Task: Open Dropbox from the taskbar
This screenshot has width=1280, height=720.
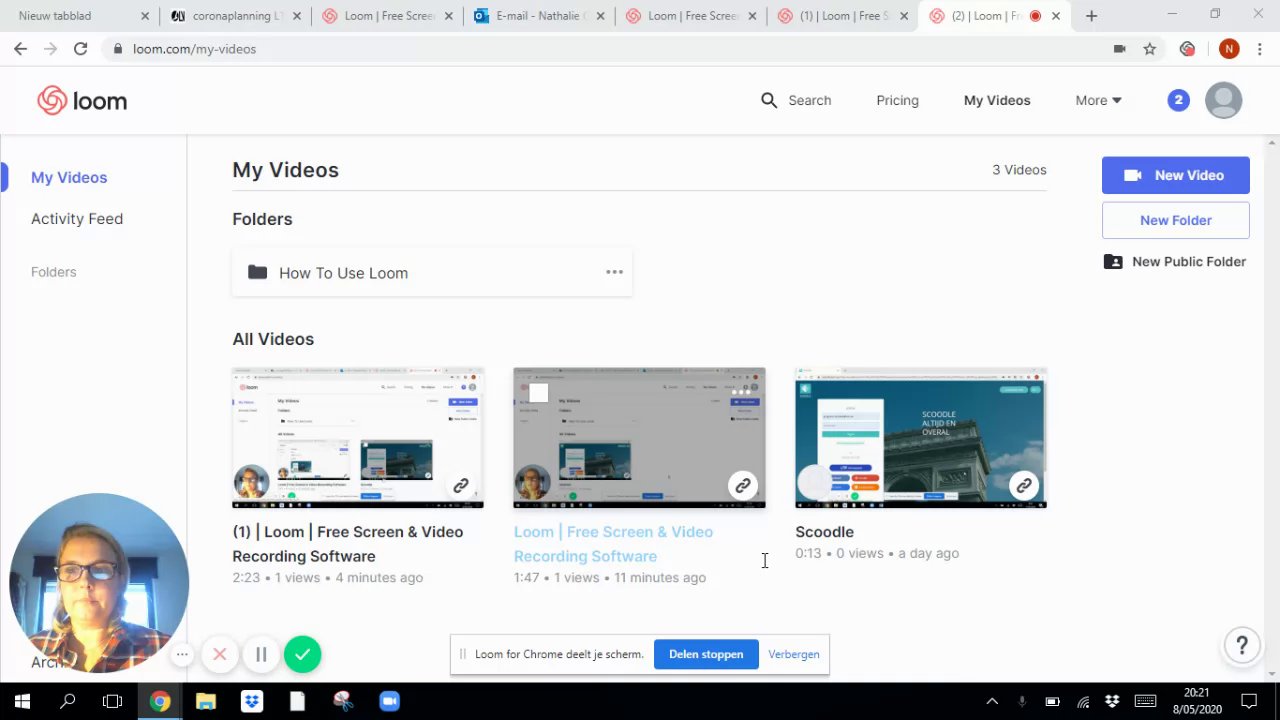Action: tap(252, 701)
